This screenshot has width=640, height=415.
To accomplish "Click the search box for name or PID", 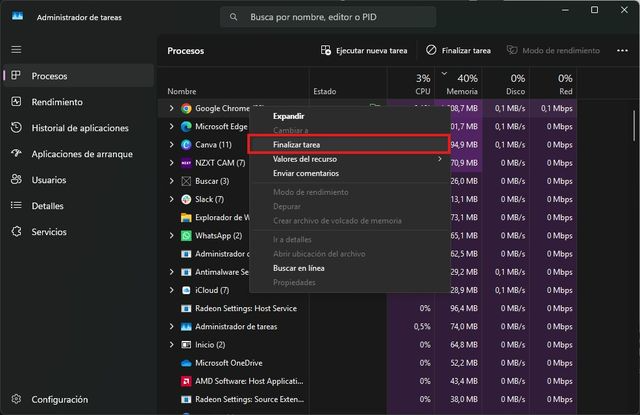I will [328, 17].
